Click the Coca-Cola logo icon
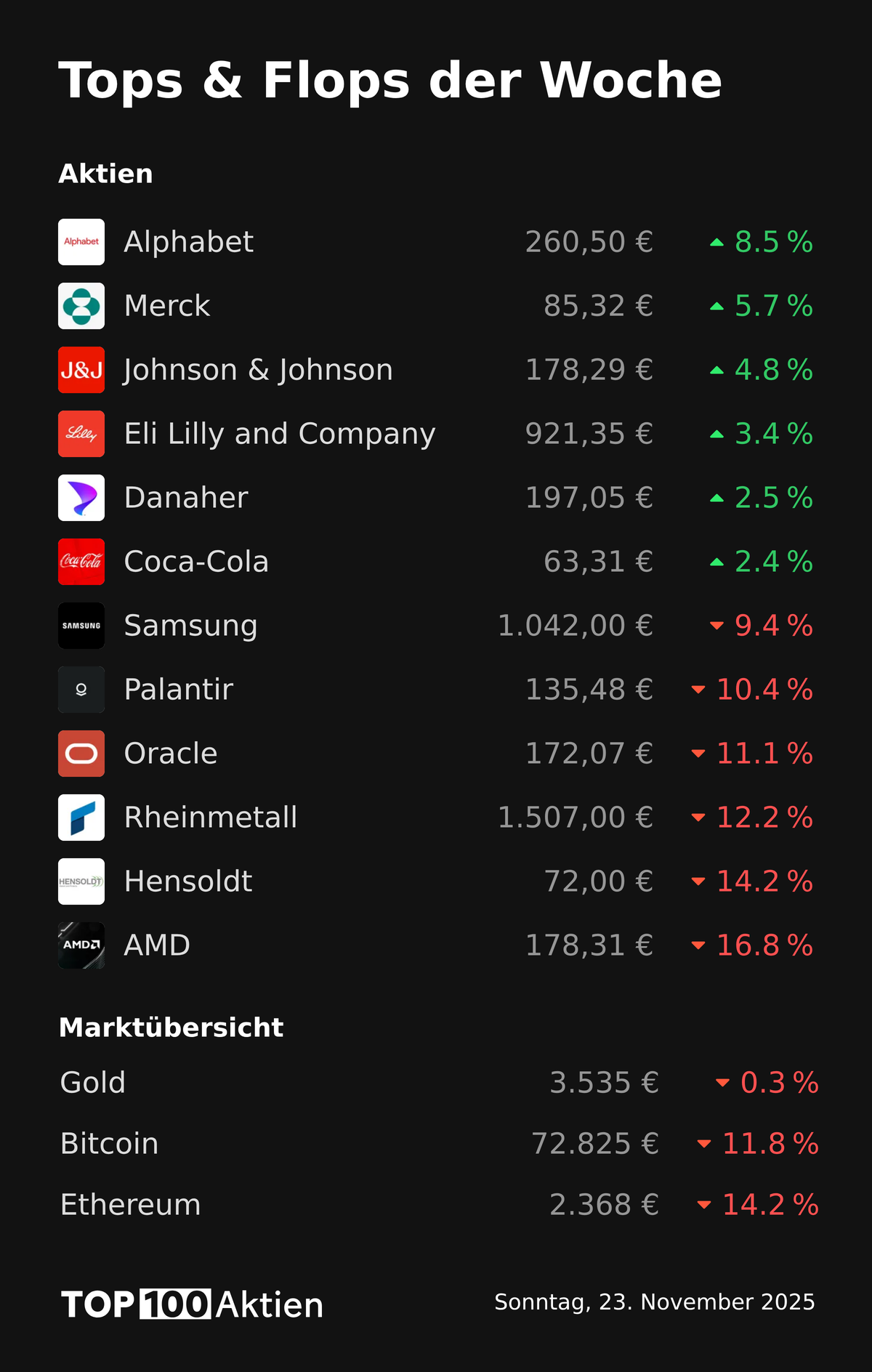Image resolution: width=872 pixels, height=1372 pixels. [x=81, y=562]
